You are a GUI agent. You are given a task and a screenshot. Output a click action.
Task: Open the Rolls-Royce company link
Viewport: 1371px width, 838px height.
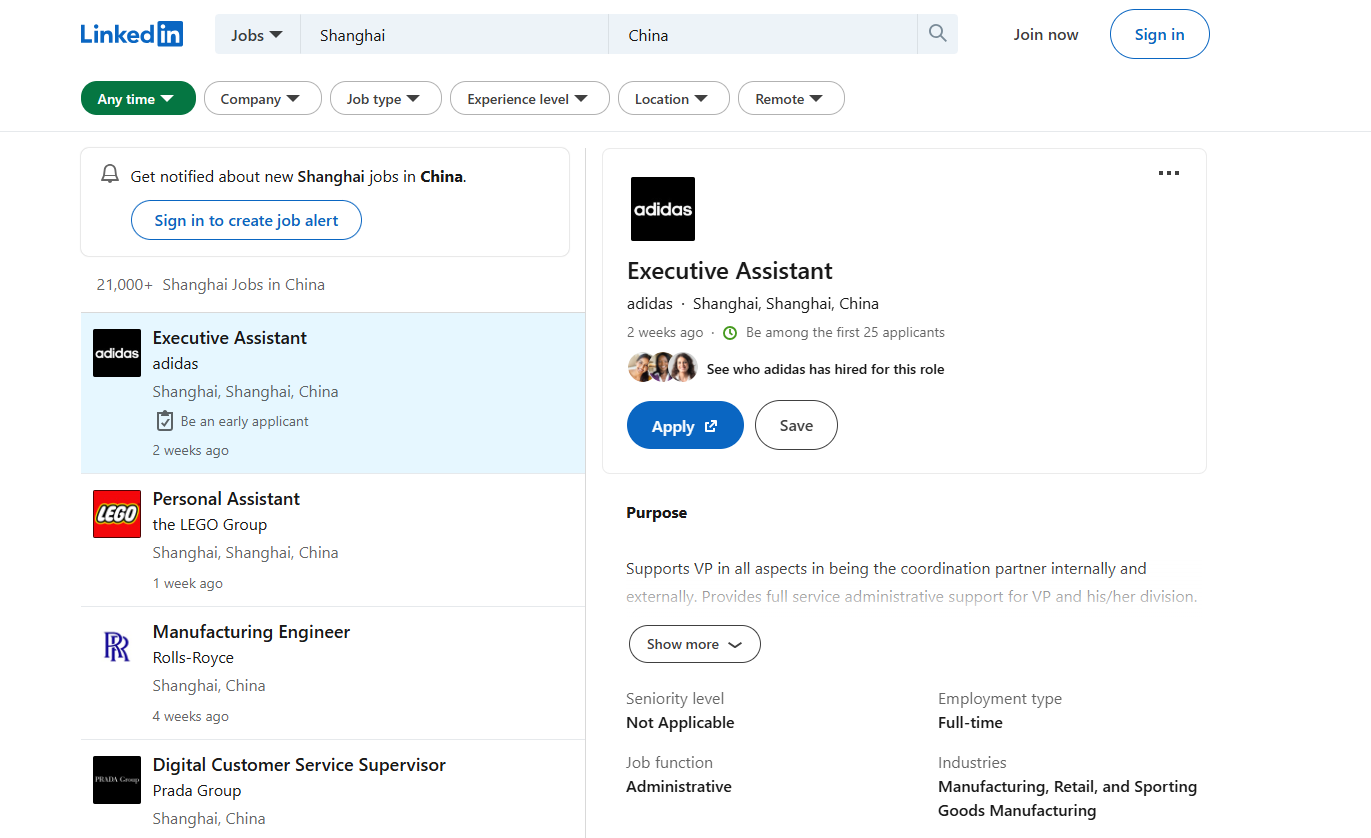(x=193, y=657)
